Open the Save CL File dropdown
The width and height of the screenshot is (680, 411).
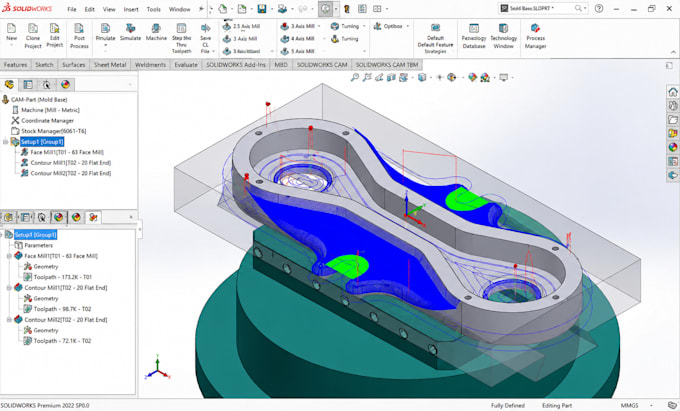[x=213, y=51]
